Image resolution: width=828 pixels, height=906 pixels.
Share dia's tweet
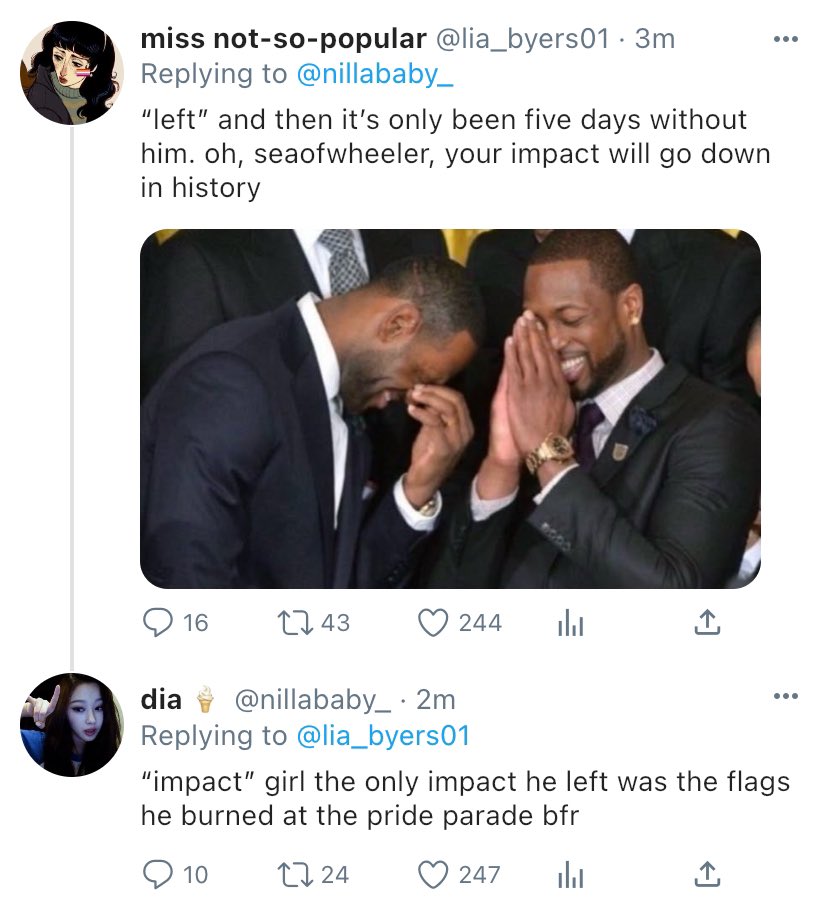pos(706,875)
